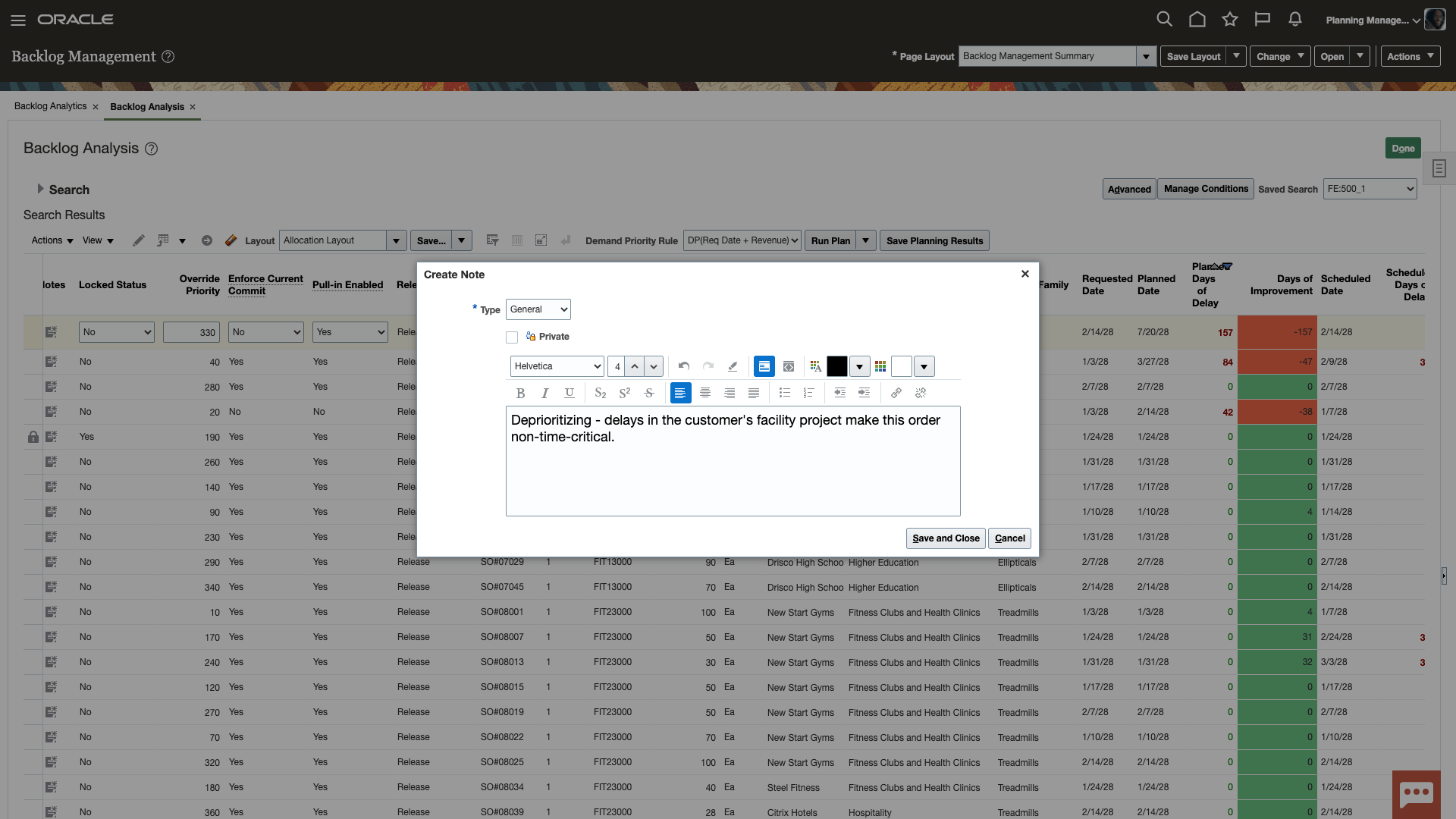This screenshot has height=819, width=1456.
Task: Toggle bold formatting in note editor
Action: 520,393
